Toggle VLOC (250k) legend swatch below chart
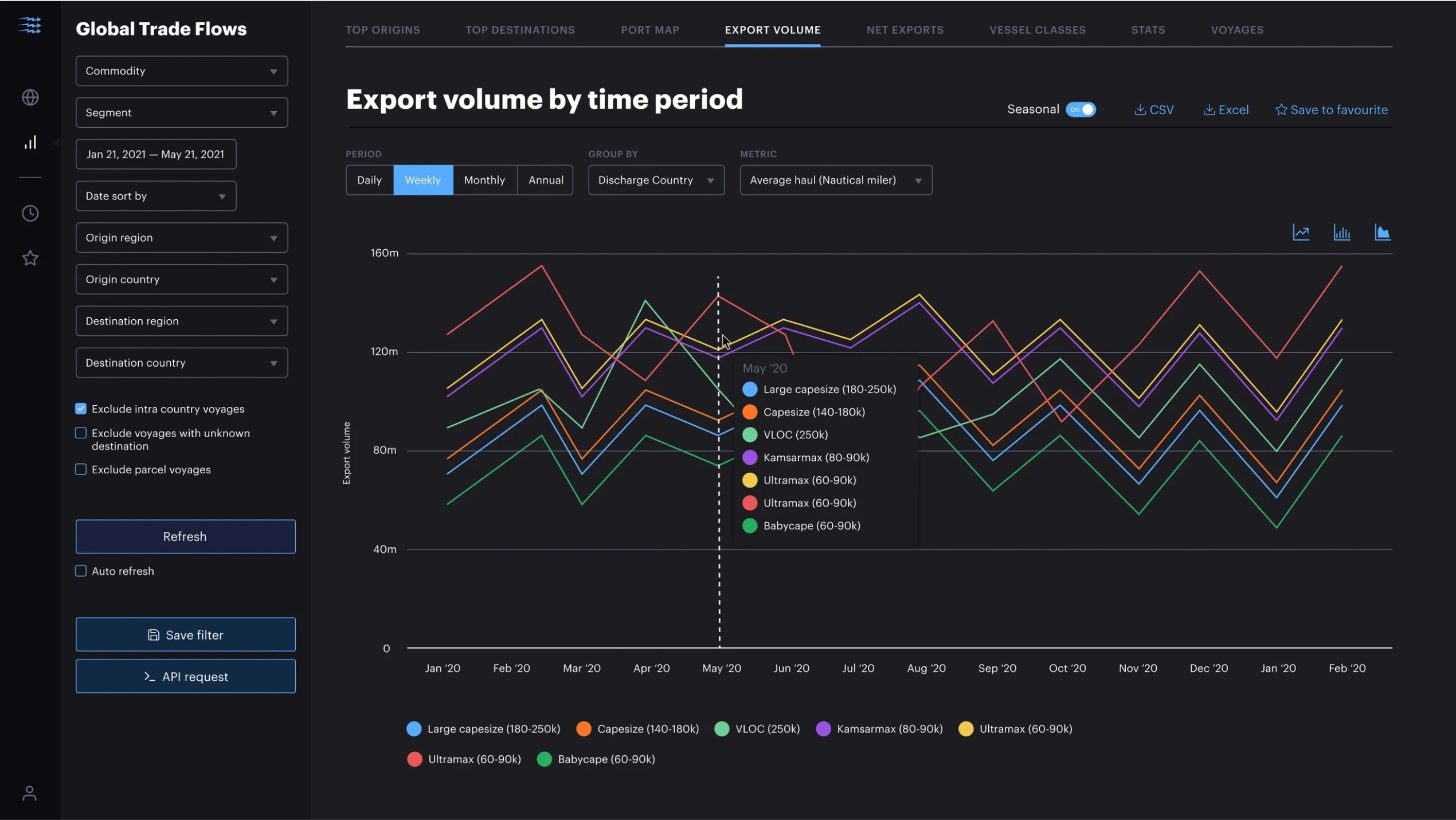The image size is (1456, 820). (722, 729)
